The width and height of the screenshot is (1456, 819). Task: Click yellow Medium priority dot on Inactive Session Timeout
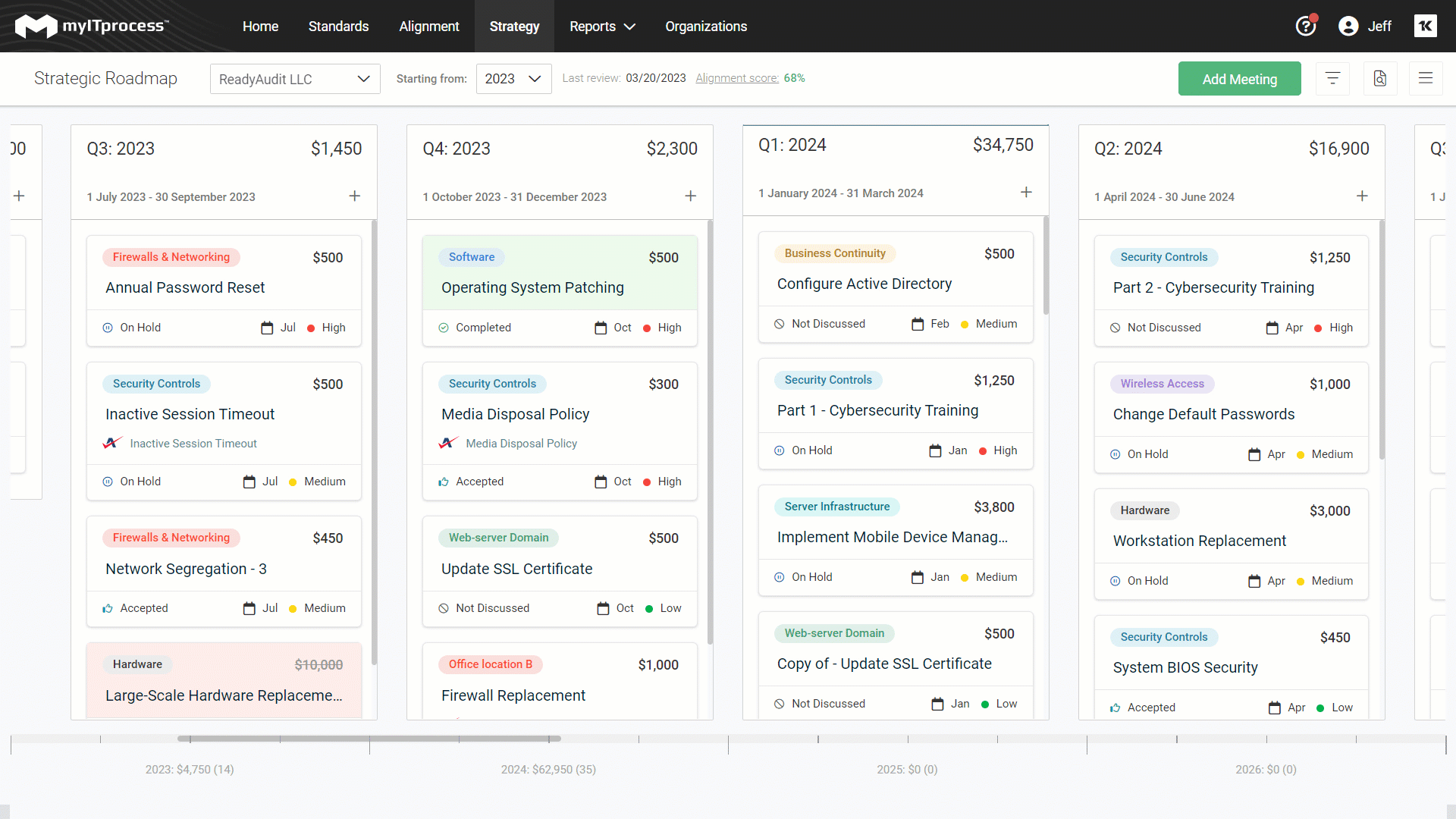293,482
